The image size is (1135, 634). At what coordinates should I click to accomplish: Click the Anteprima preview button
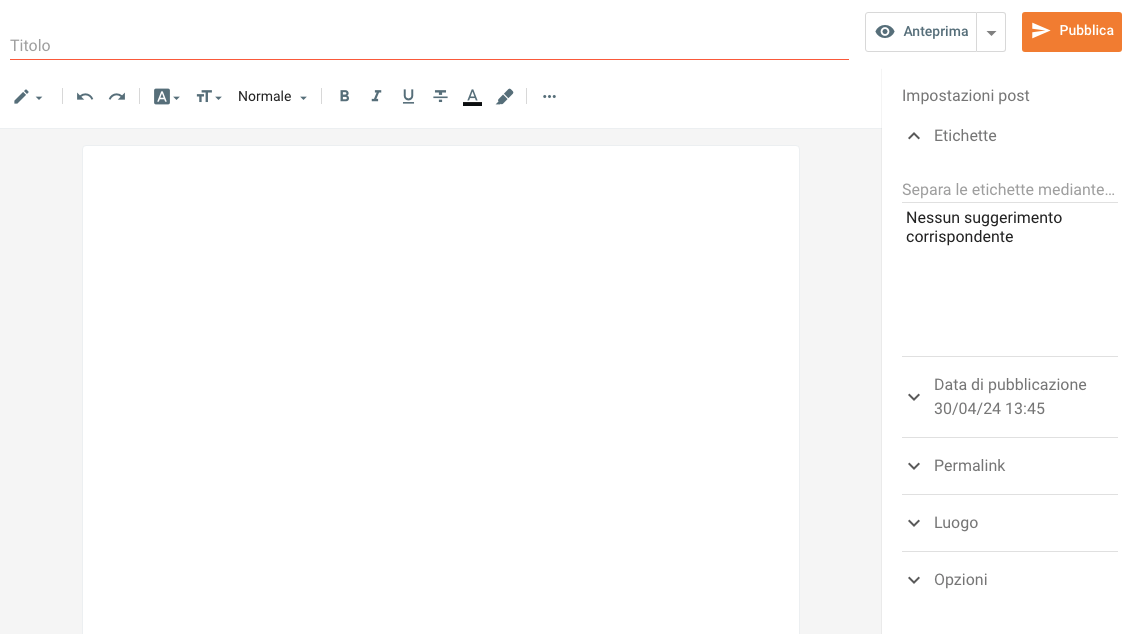tap(921, 32)
